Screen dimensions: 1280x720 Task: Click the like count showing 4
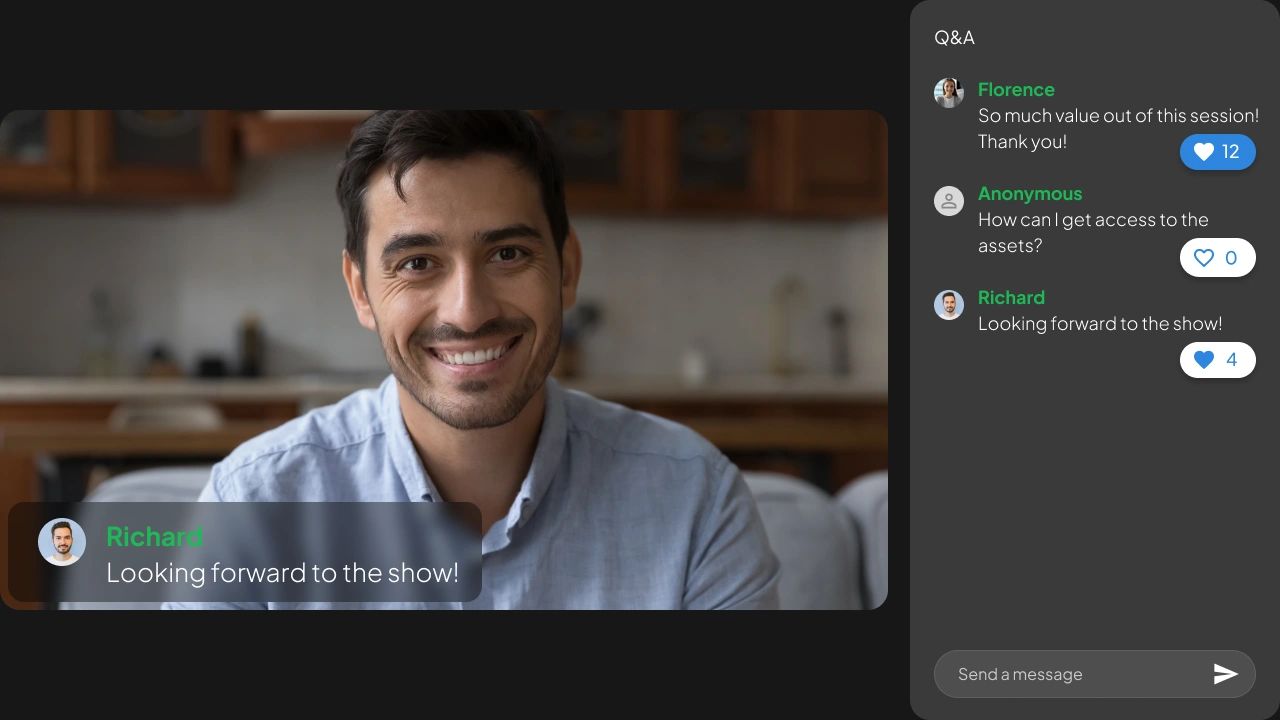[x=1231, y=360]
